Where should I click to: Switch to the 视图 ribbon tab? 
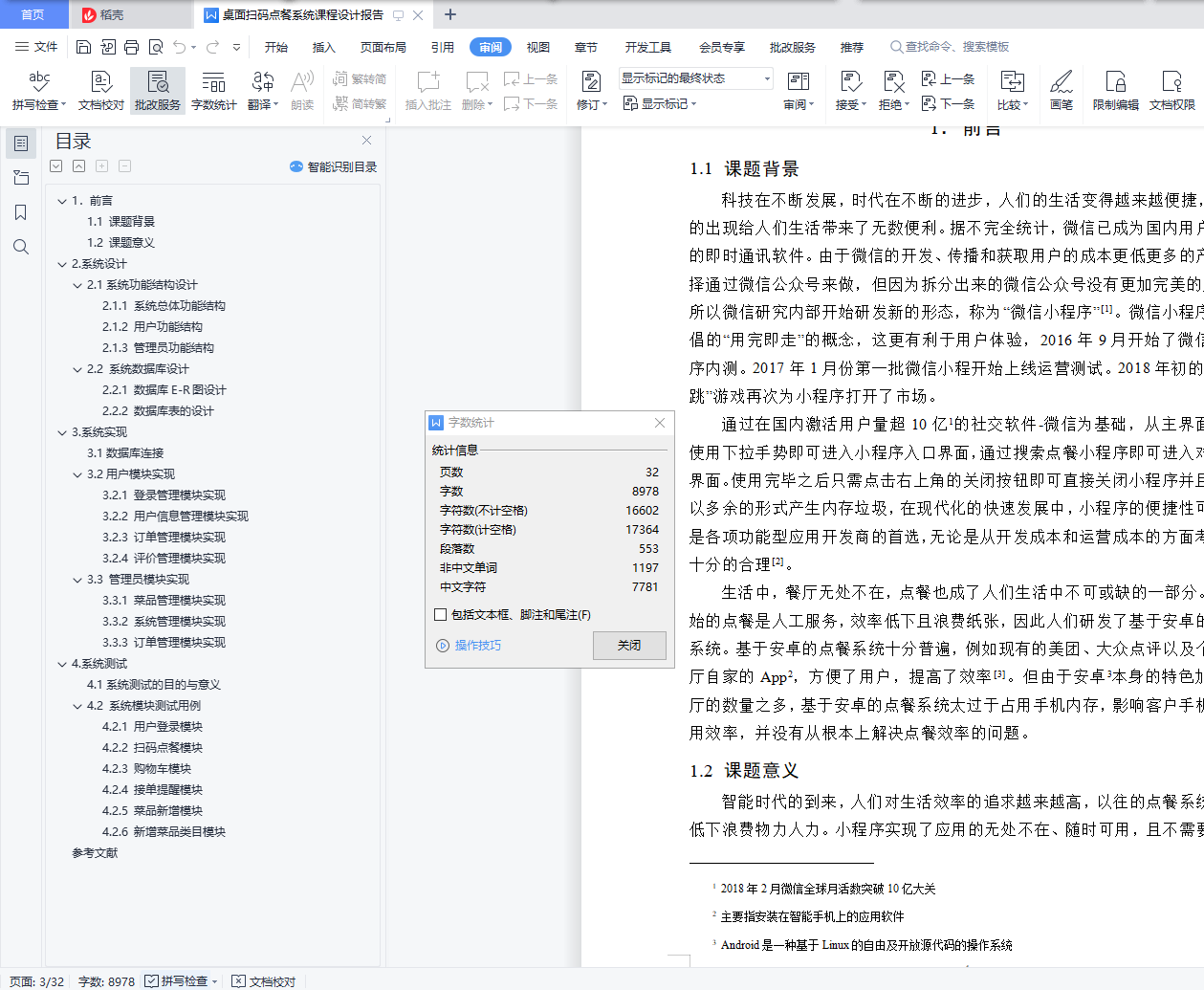(x=538, y=47)
